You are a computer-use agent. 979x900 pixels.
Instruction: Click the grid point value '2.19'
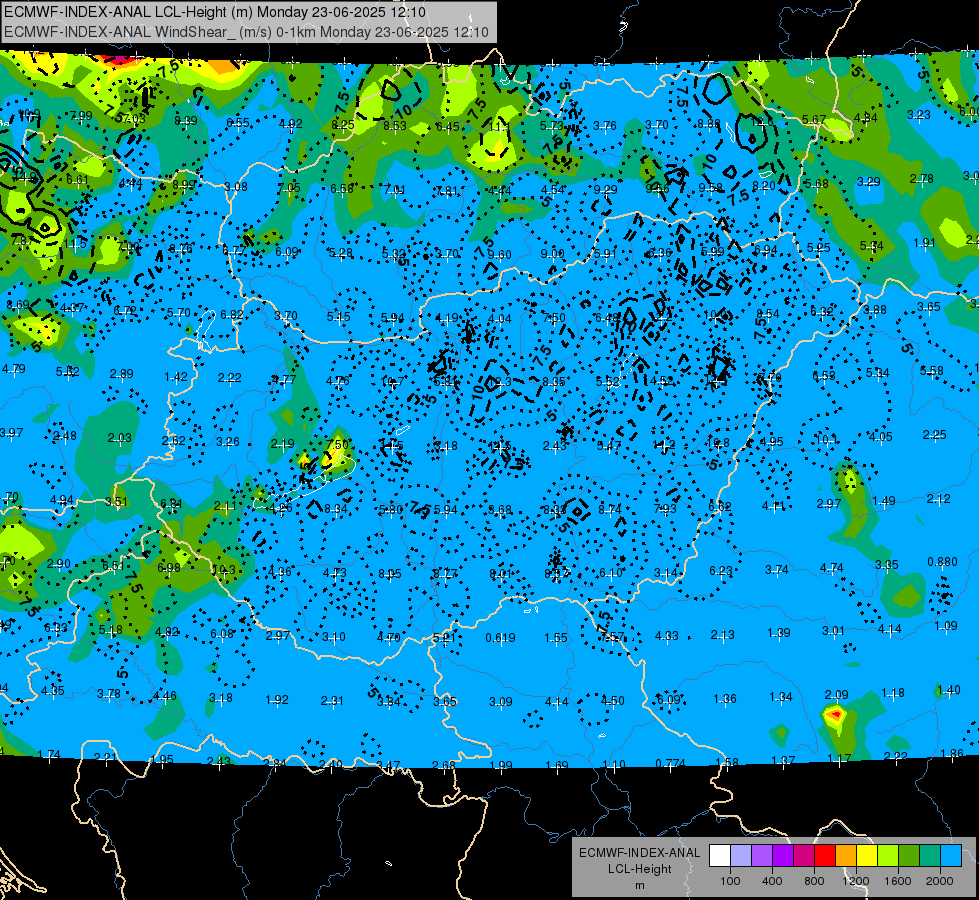pyautogui.click(x=282, y=443)
